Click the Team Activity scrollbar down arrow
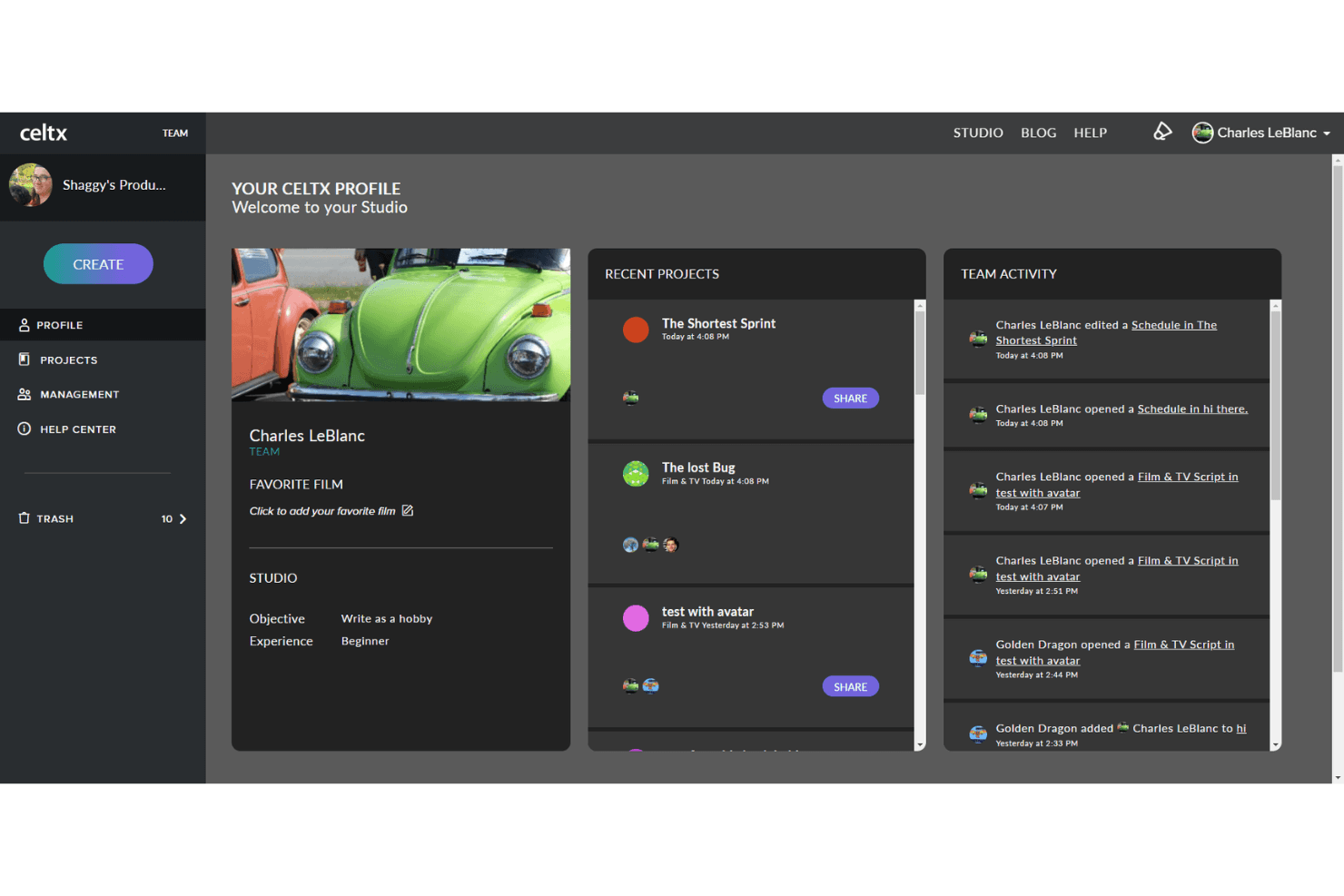The height and width of the screenshot is (896, 1344). pyautogui.click(x=1276, y=745)
